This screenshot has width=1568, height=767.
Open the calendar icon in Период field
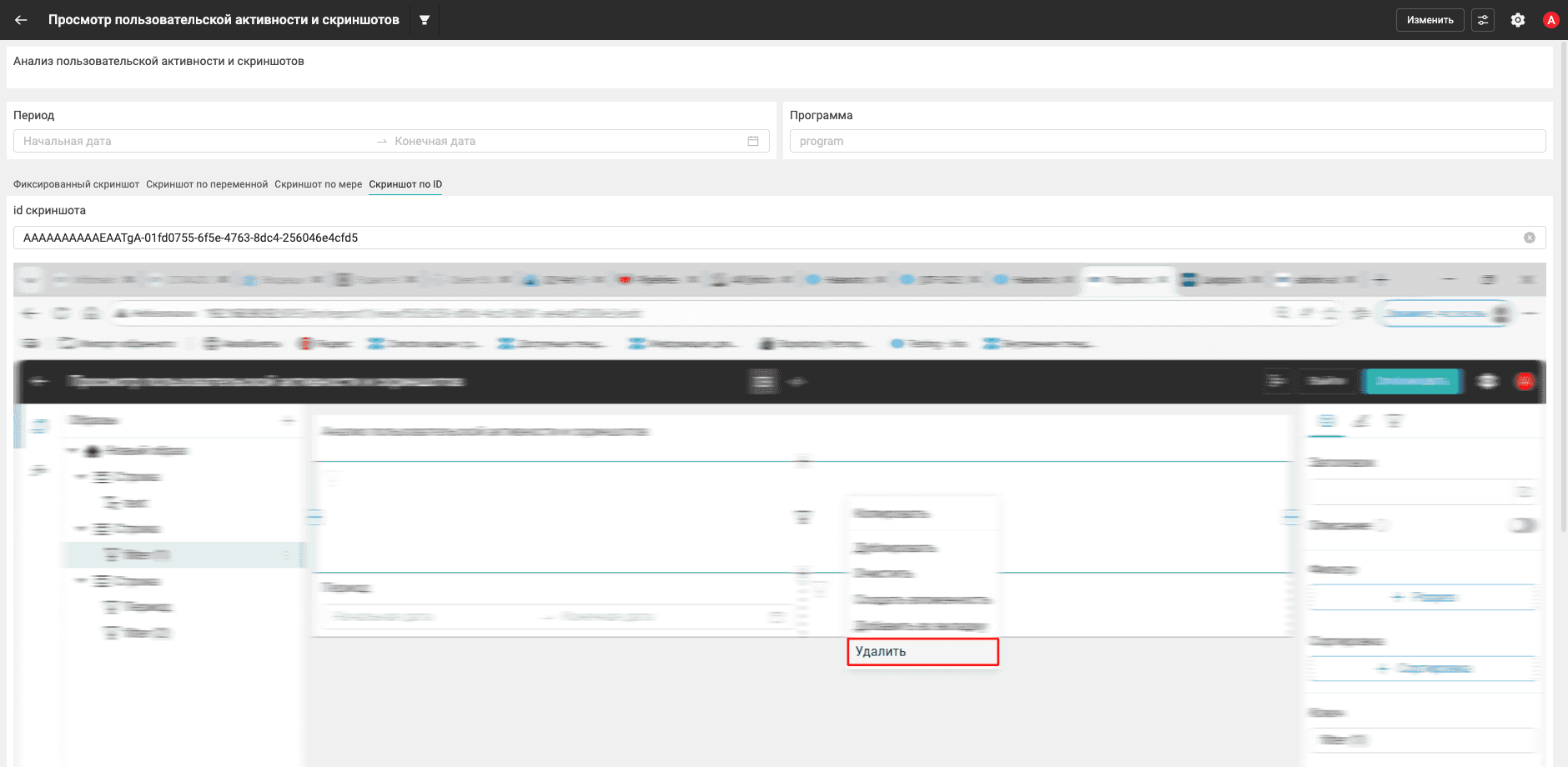pyautogui.click(x=753, y=141)
